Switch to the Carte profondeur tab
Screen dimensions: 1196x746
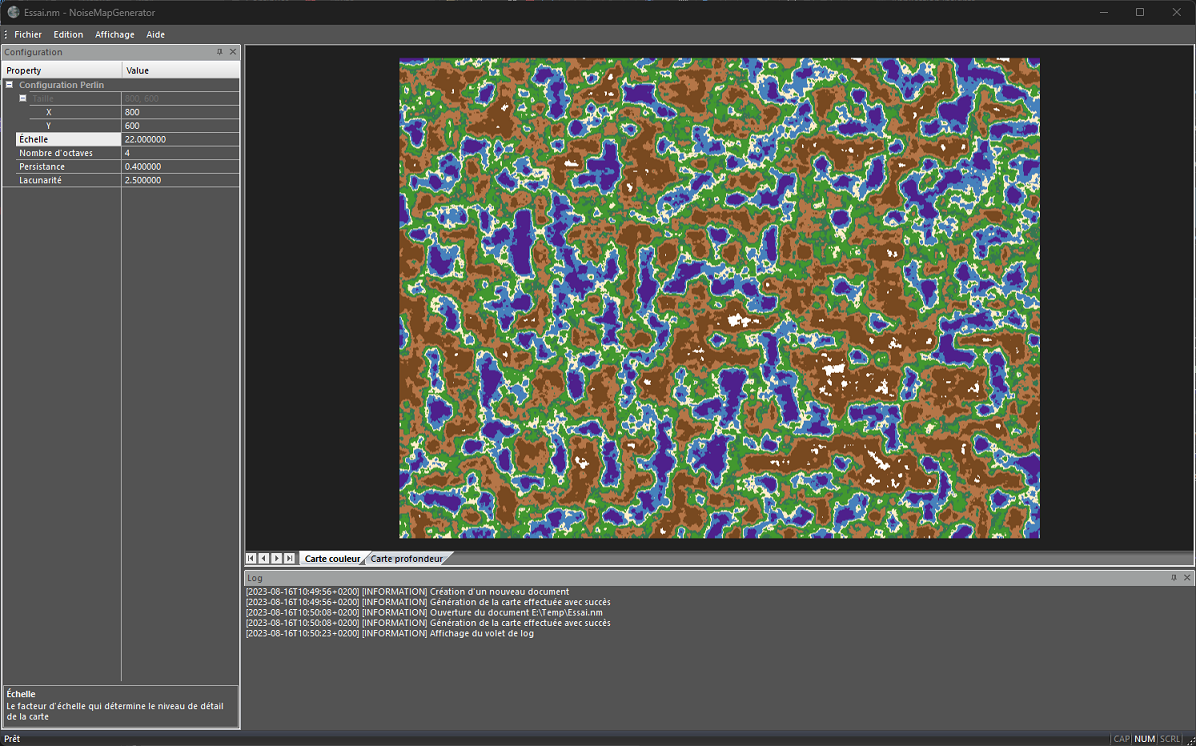point(406,558)
